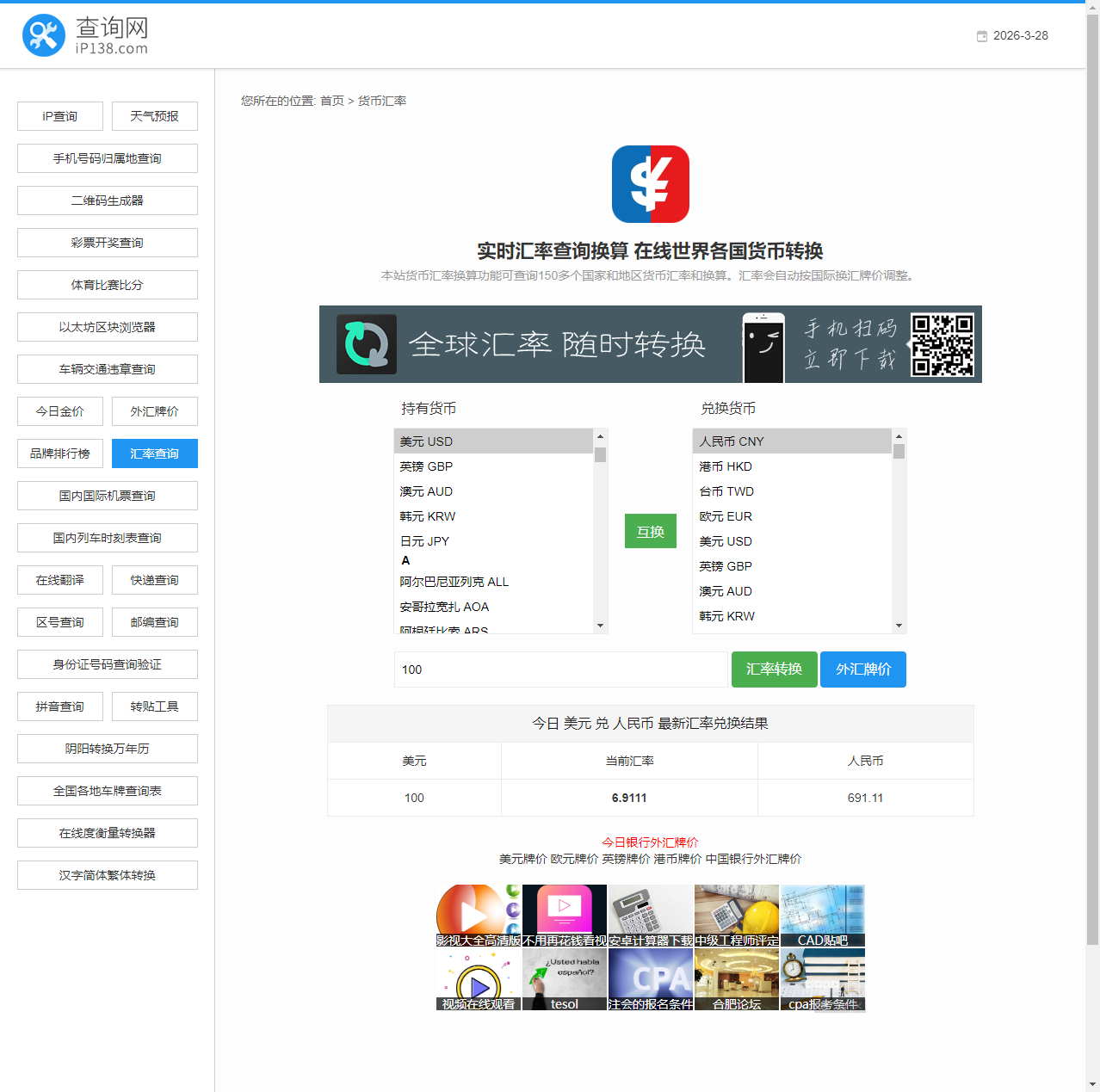Open the 美元牌价 exchange rate link
This screenshot has width=1100, height=1092.
point(522,858)
